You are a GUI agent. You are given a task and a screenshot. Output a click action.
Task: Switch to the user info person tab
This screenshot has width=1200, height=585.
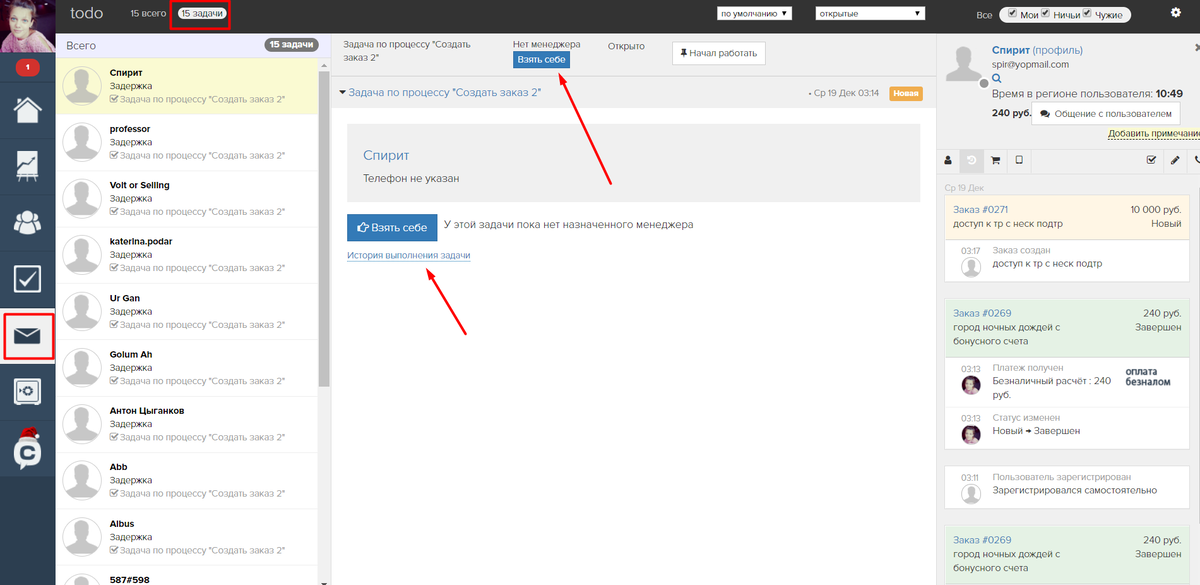[x=949, y=160]
